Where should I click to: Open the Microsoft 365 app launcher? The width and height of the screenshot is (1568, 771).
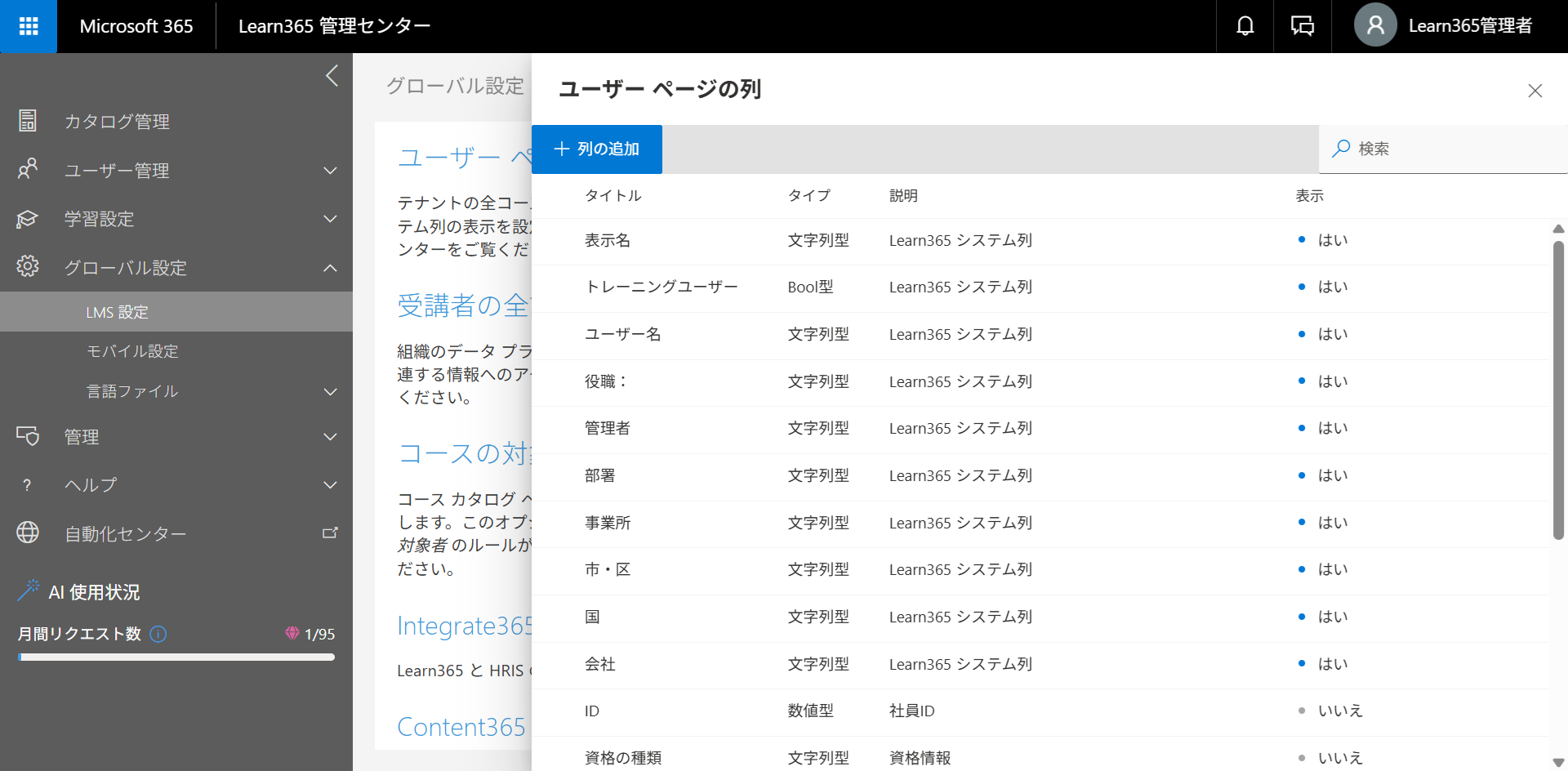[29, 26]
